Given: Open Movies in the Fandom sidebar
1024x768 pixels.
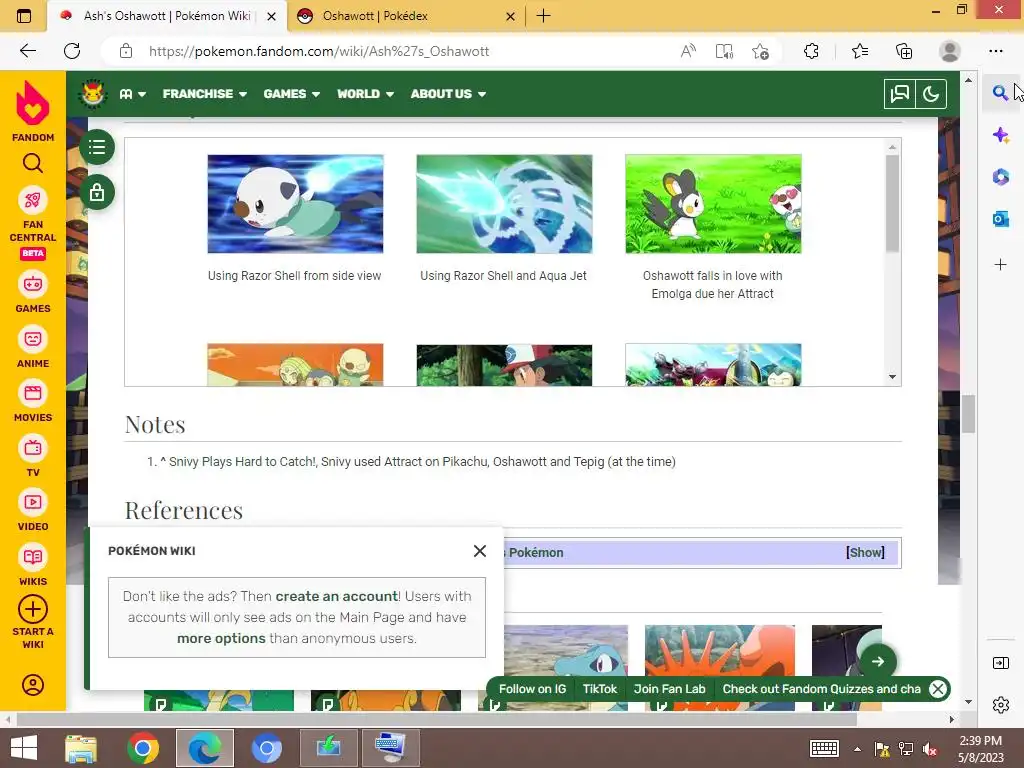Looking at the screenshot, I should point(33,402).
